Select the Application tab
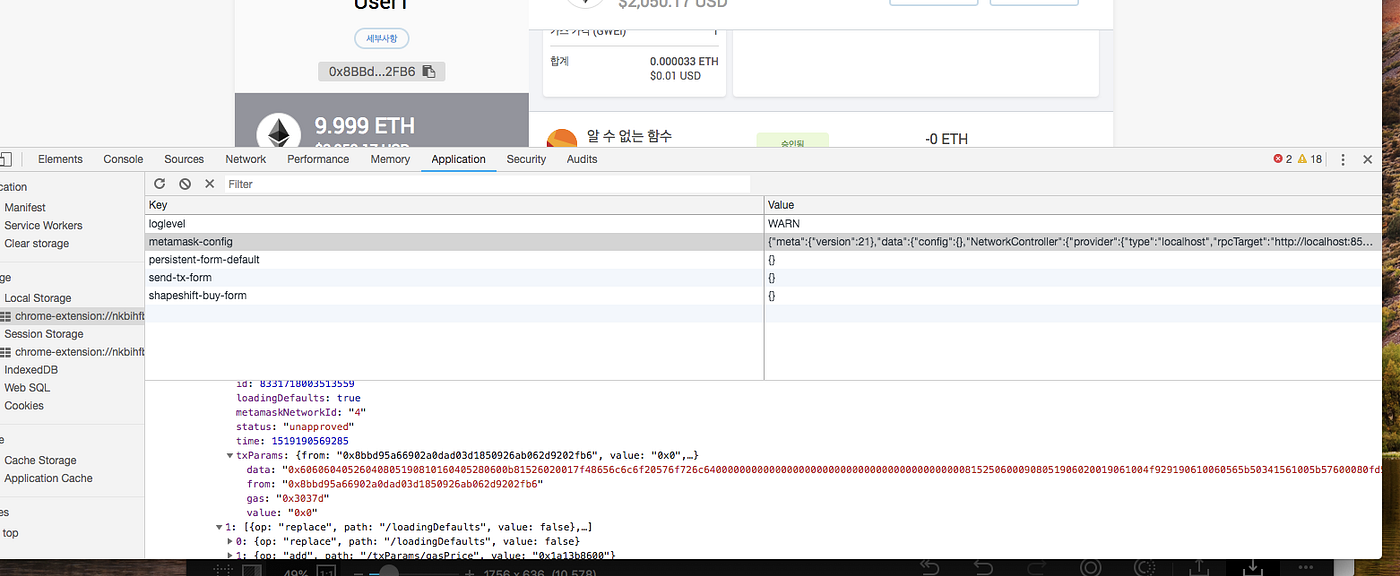This screenshot has height=576, width=1400. pyautogui.click(x=458, y=159)
